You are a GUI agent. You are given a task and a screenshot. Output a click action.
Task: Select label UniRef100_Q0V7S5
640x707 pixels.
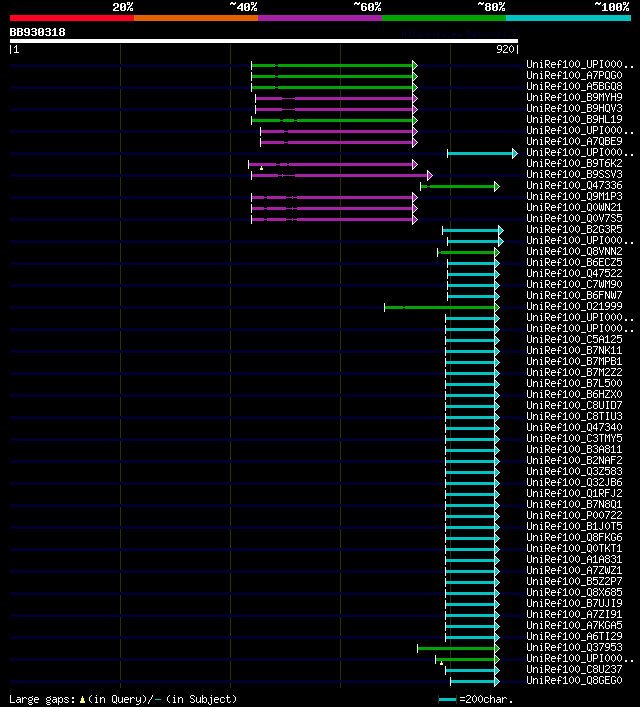click(x=574, y=218)
